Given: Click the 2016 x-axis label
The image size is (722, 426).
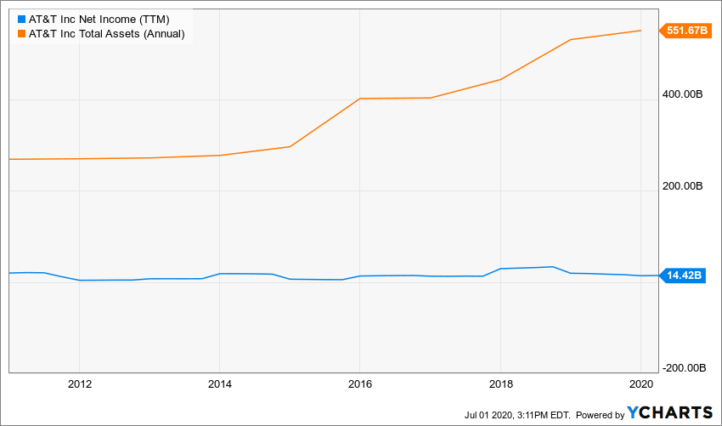Looking at the screenshot, I should [x=360, y=384].
